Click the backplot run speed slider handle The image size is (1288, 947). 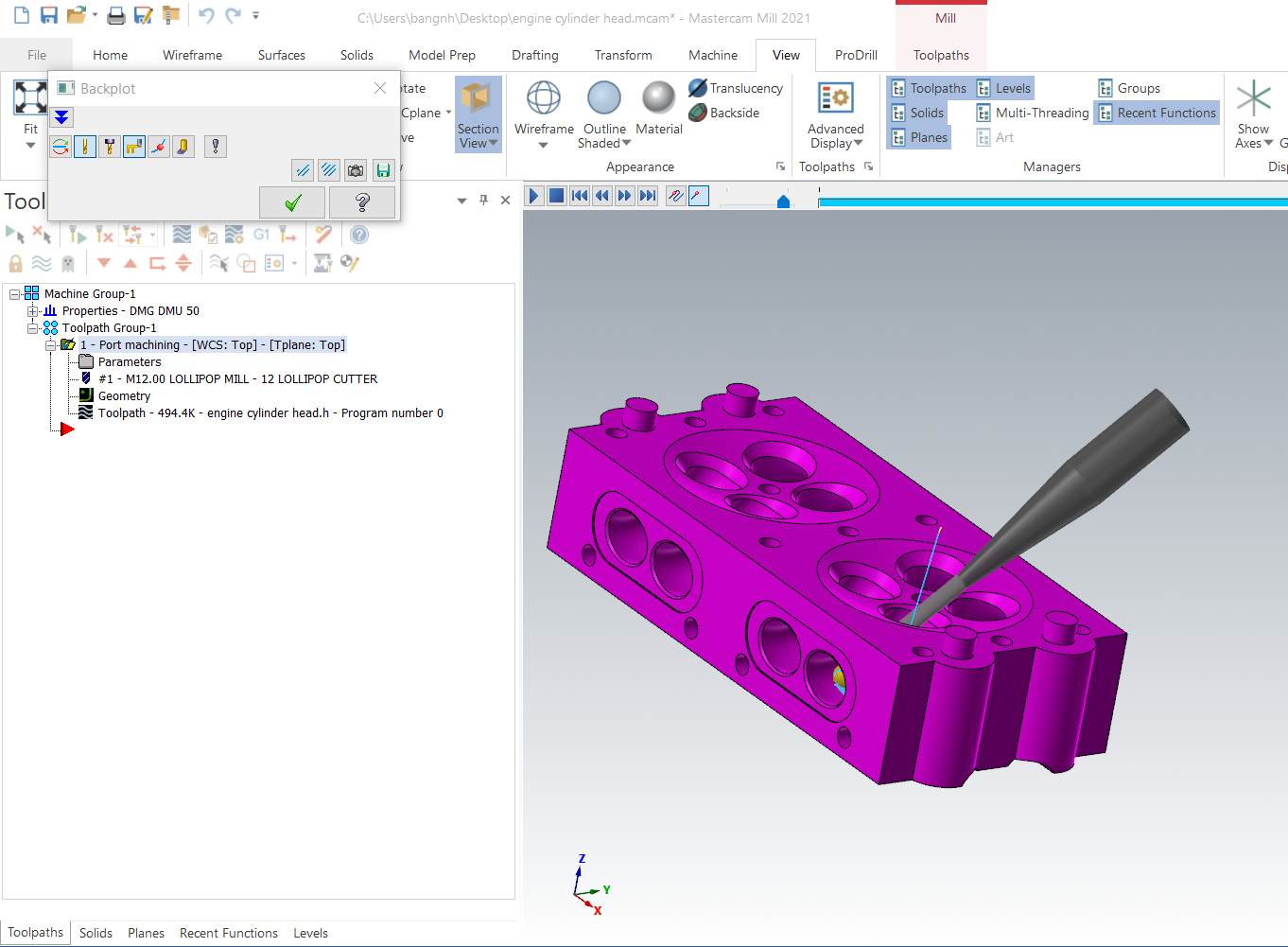click(783, 202)
